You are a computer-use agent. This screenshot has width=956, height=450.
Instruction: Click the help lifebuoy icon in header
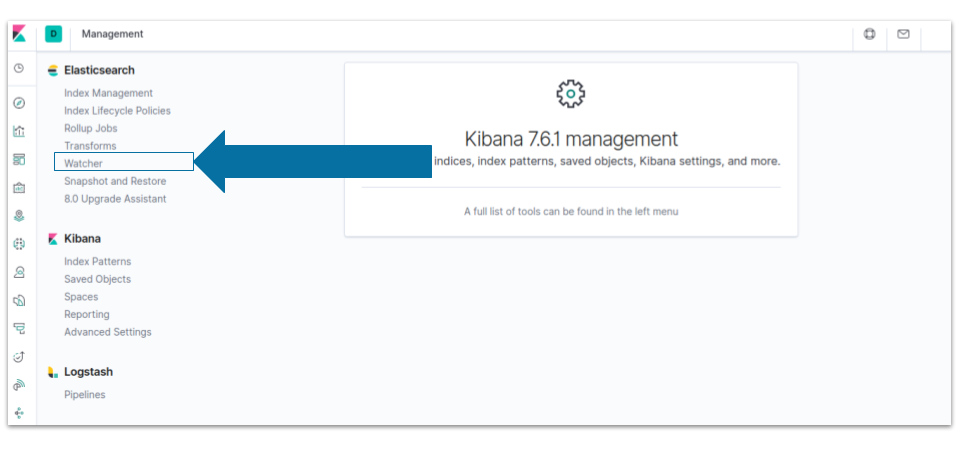tap(869, 34)
